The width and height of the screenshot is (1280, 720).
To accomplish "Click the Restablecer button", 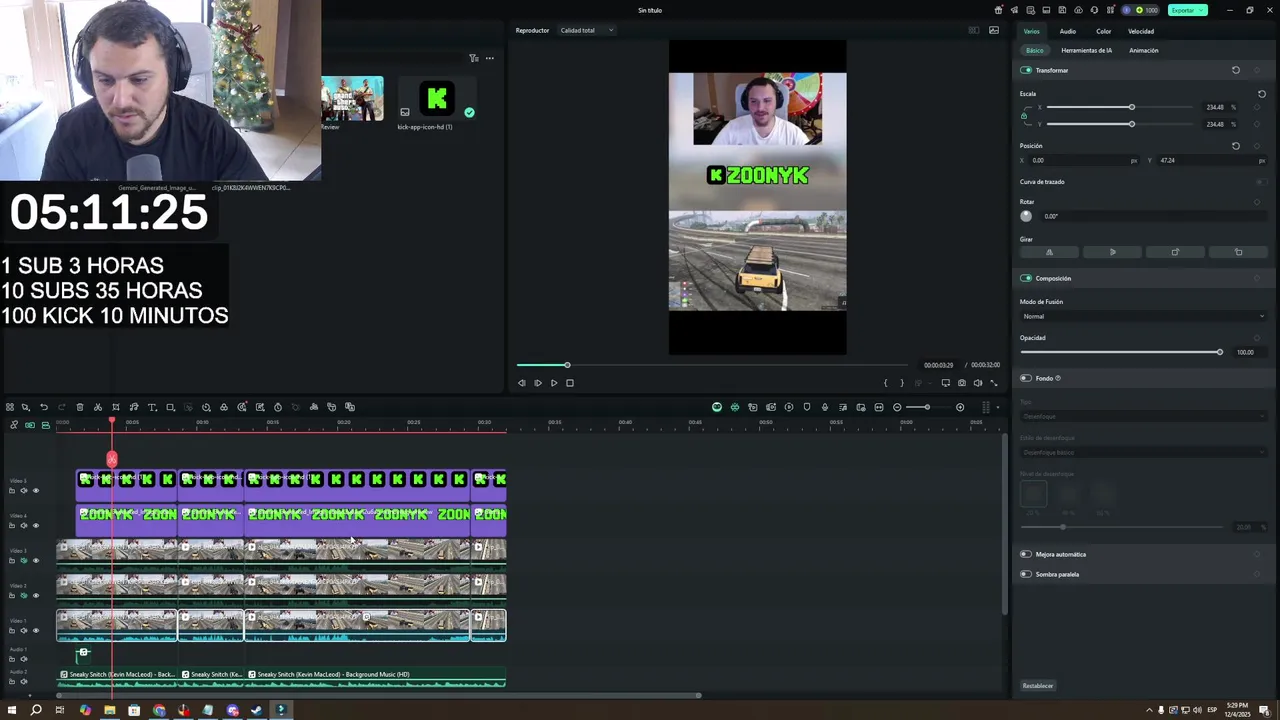I will [x=1038, y=686].
